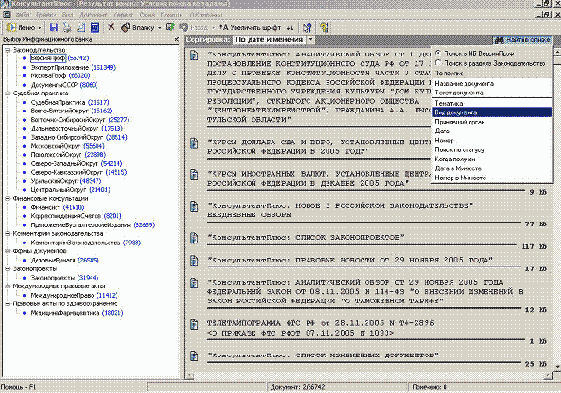Click the decrease font icon
This screenshot has width=561, height=393.
pos(289,28)
